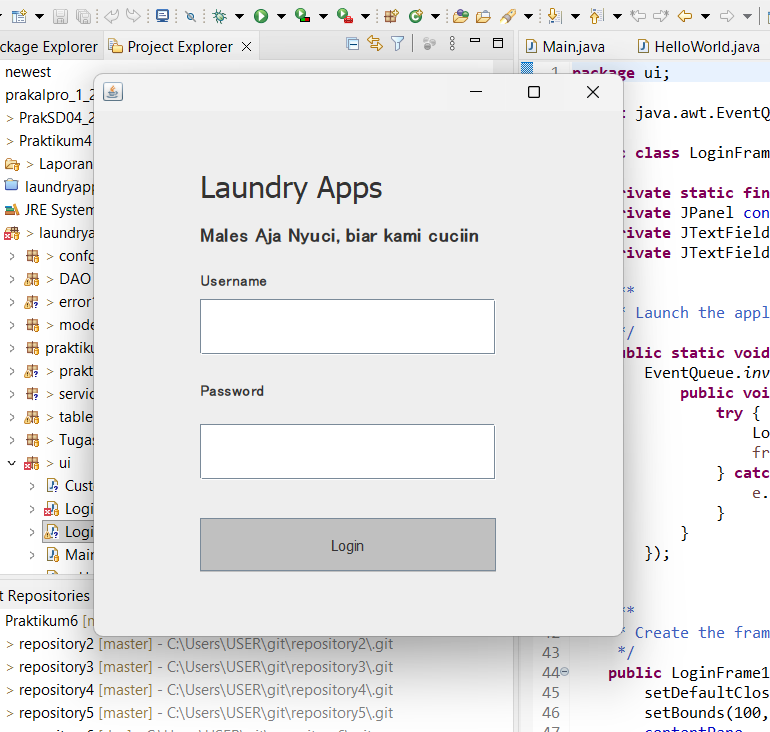
Task: Collapse the ui package tree node
Action: click(12, 463)
